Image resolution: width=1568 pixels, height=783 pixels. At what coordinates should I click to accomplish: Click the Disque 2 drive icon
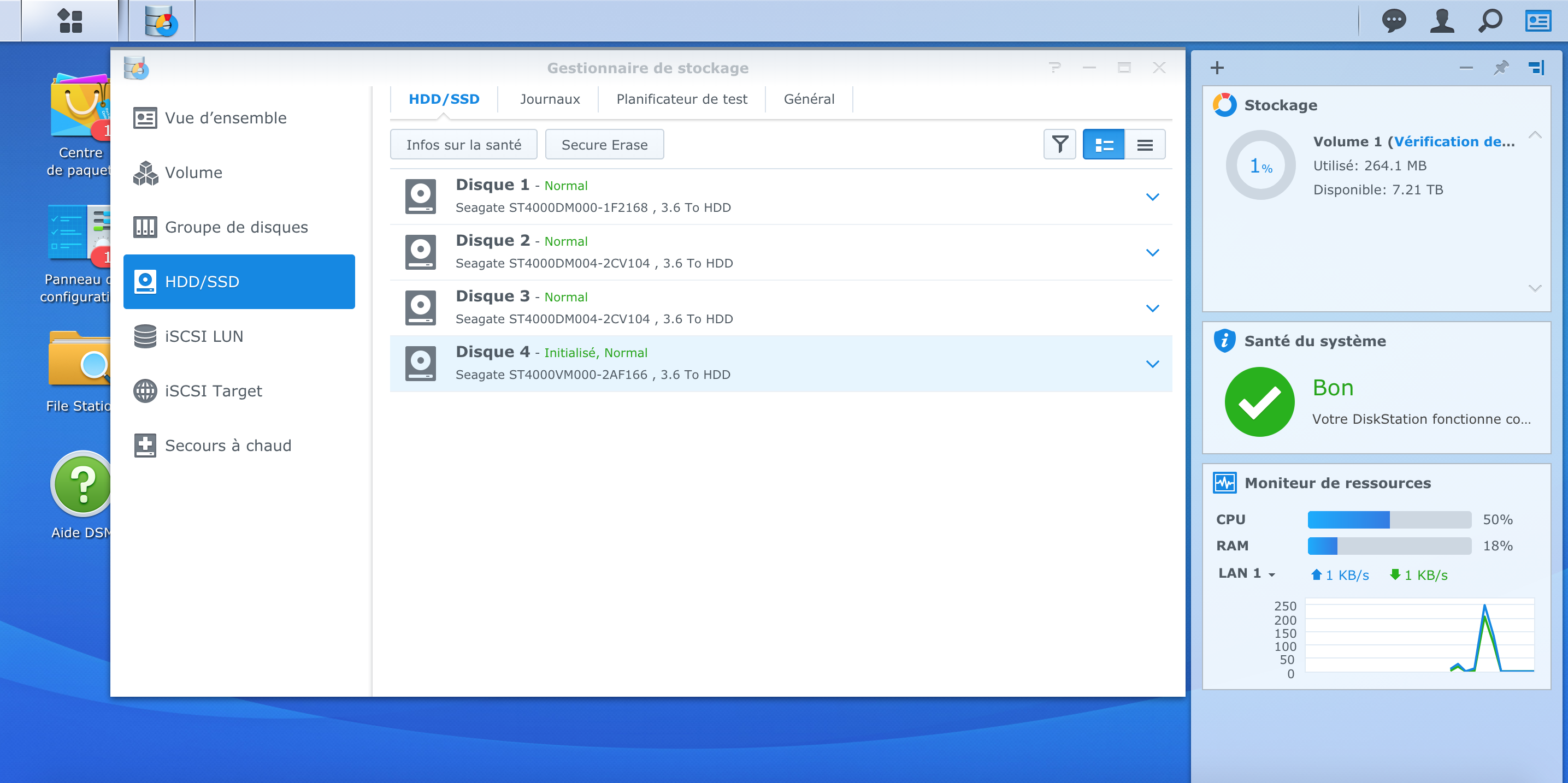point(421,252)
